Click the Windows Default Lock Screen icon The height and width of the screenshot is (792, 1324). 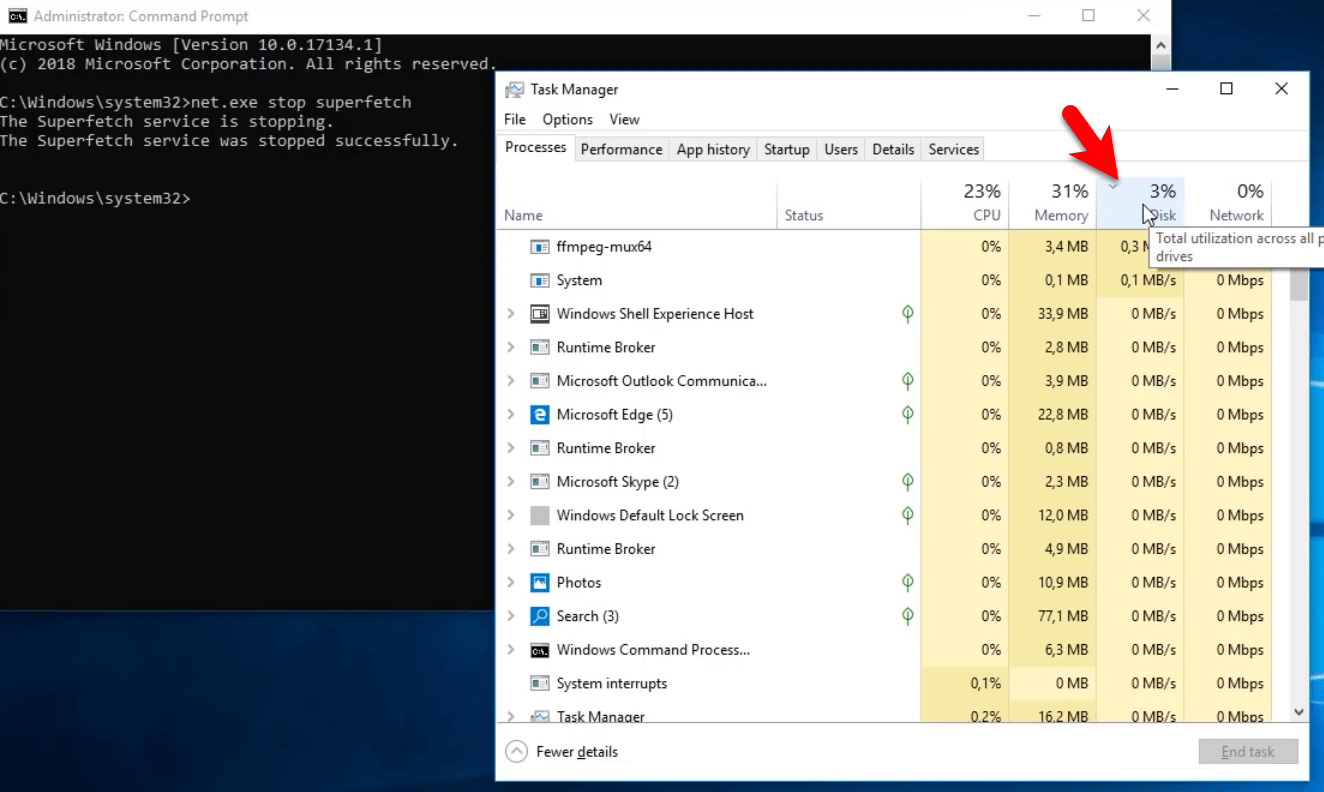click(x=540, y=516)
